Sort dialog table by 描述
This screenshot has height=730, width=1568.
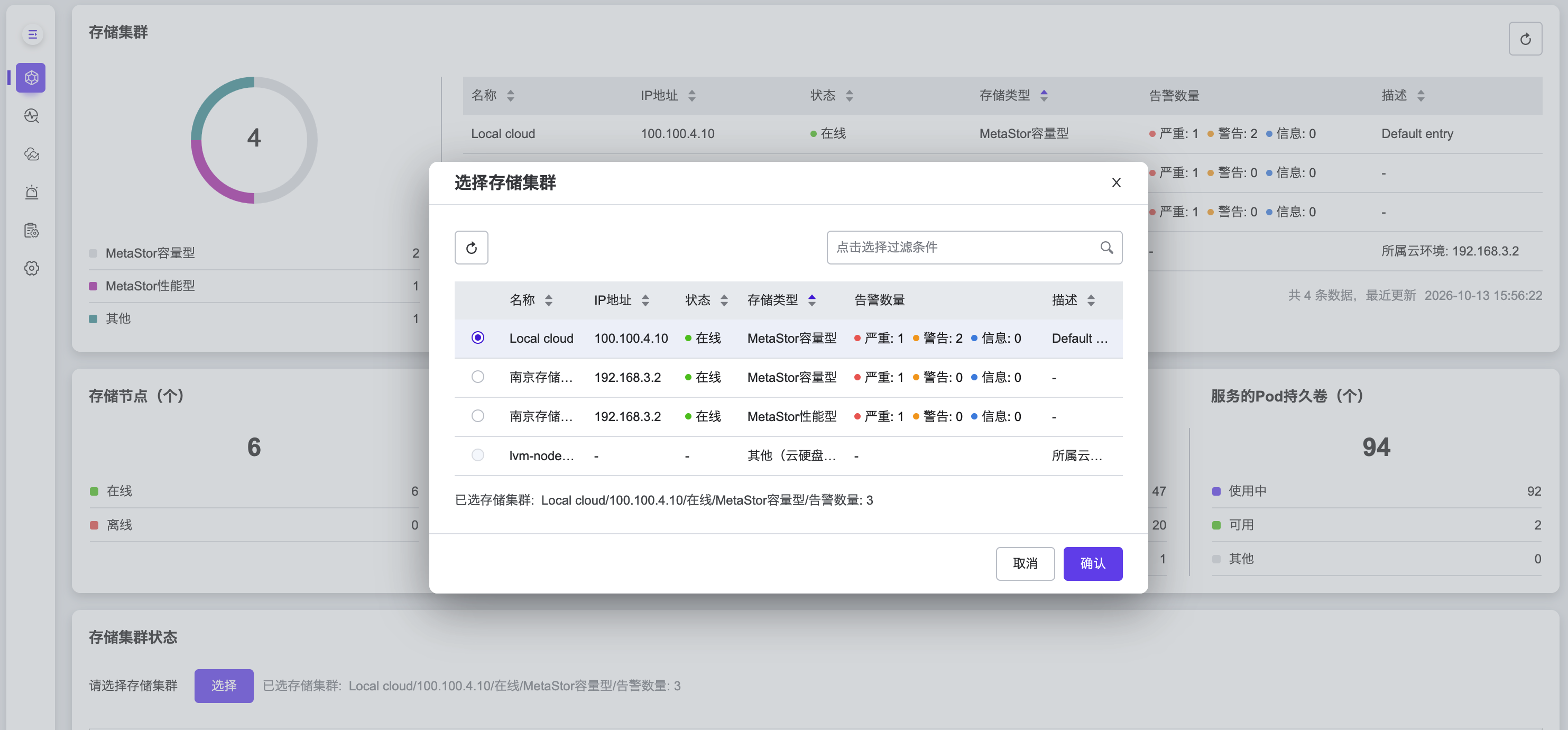point(1091,300)
